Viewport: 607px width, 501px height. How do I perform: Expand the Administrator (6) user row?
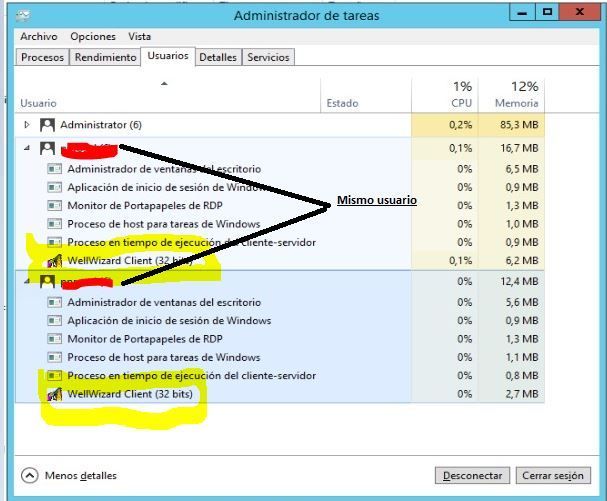tap(27, 125)
